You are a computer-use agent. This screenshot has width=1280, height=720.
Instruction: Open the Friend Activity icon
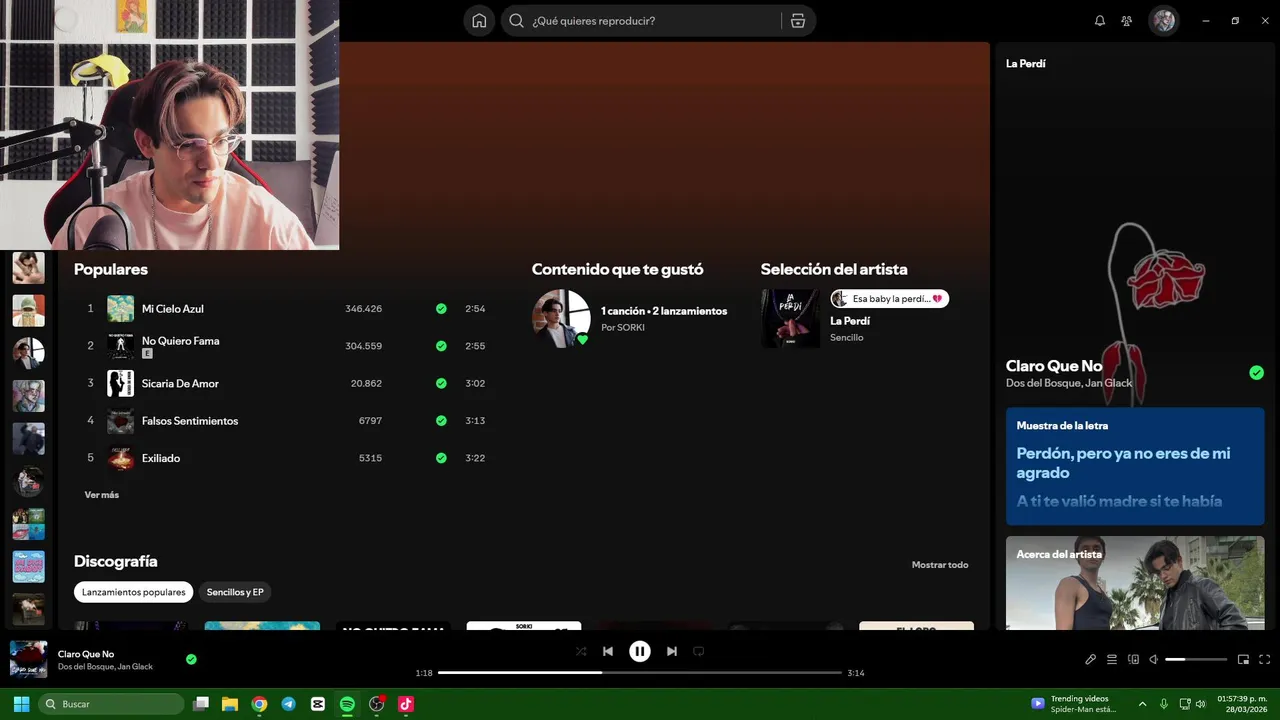pos(1127,21)
